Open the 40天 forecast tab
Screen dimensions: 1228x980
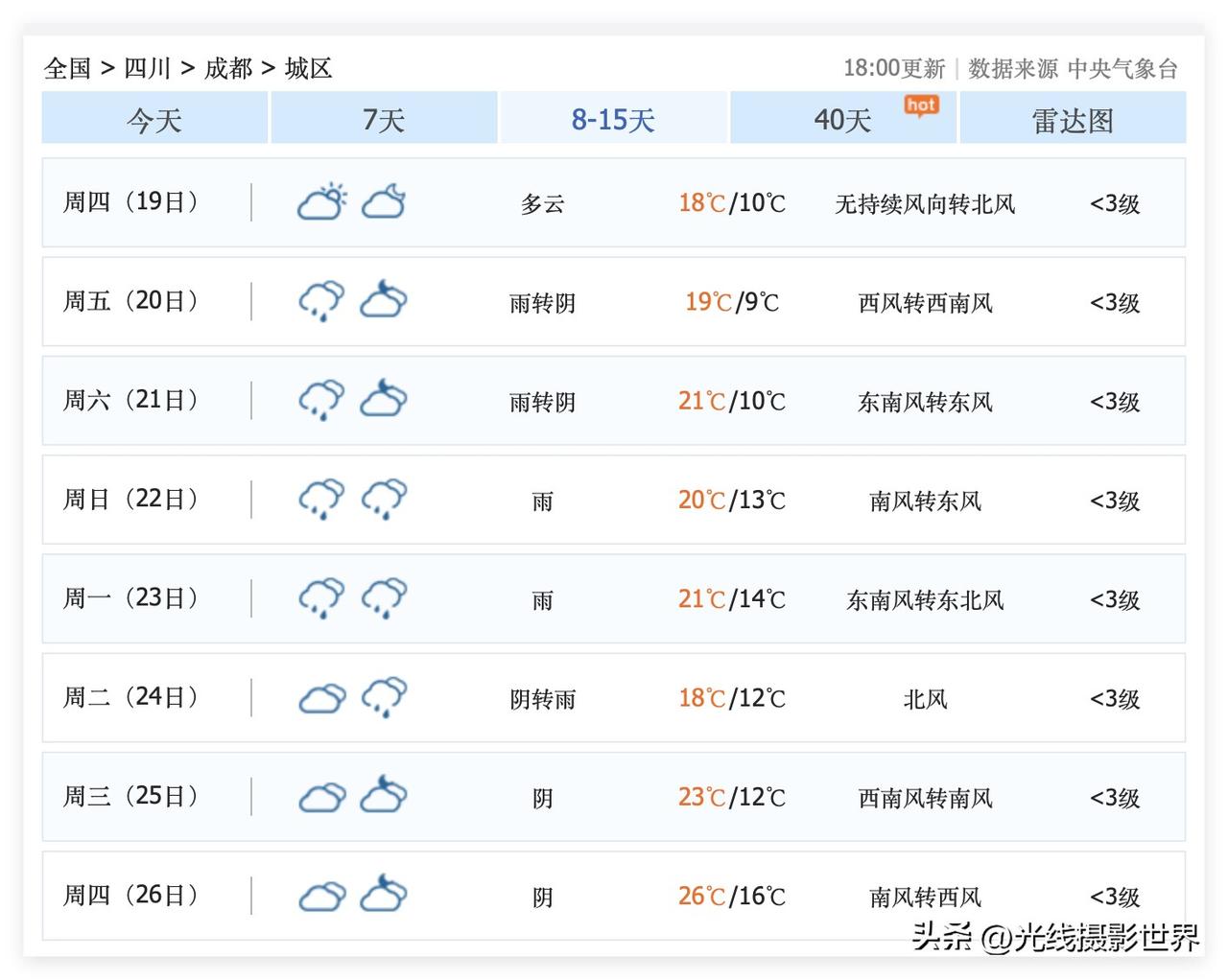point(843,119)
